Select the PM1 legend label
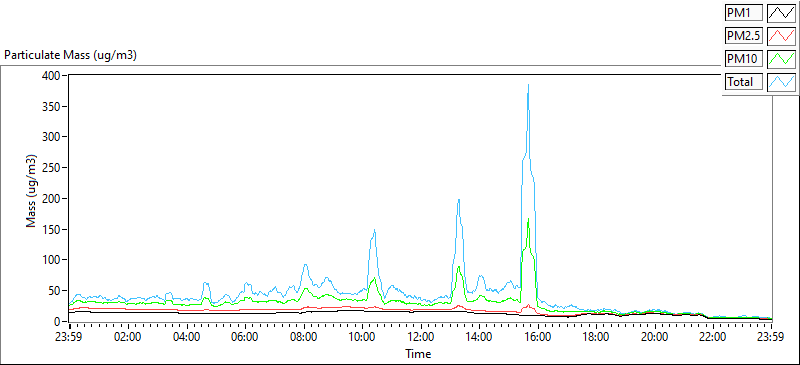800x365 pixels. tap(744, 13)
